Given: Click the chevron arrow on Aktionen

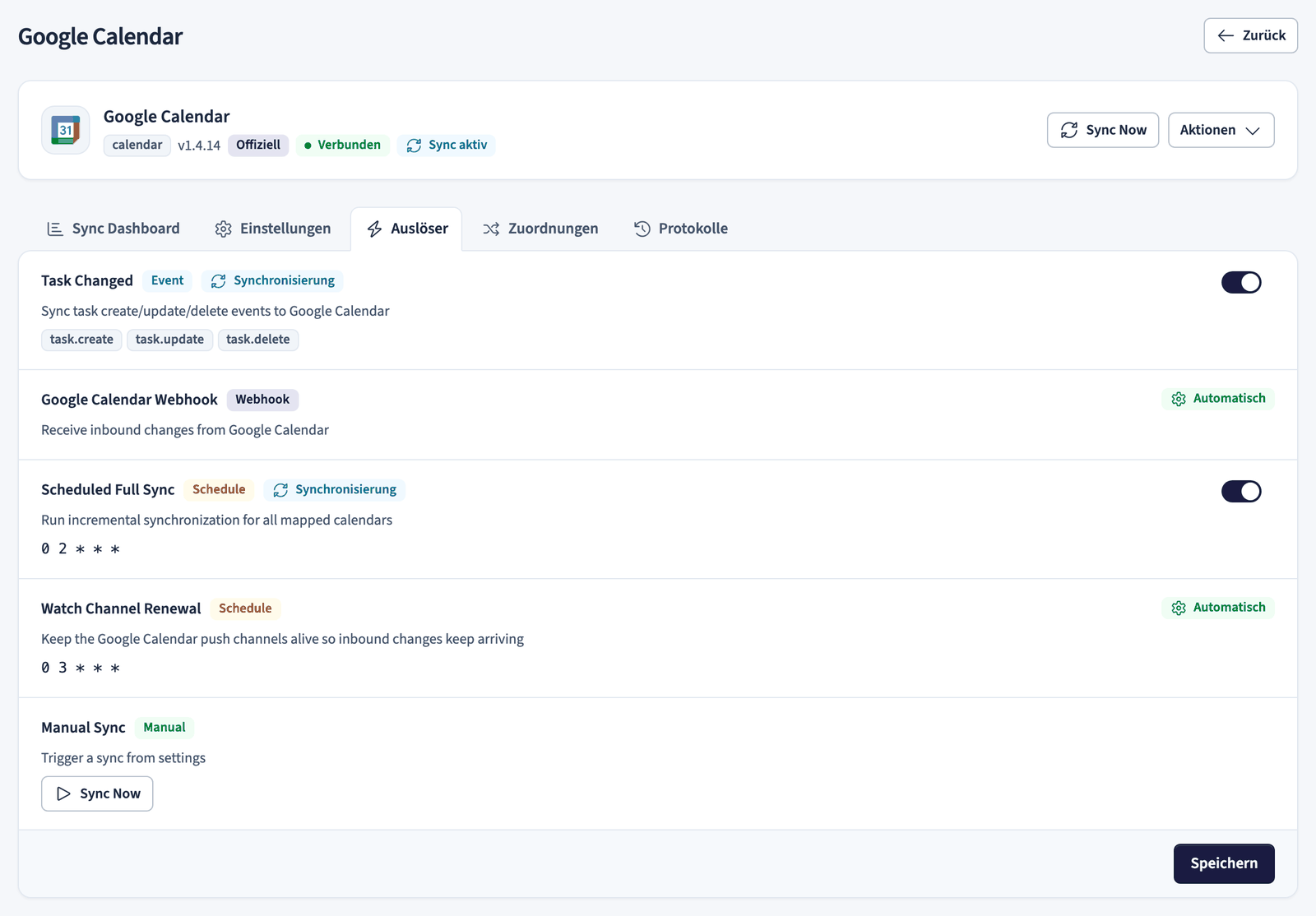Looking at the screenshot, I should click(1253, 131).
